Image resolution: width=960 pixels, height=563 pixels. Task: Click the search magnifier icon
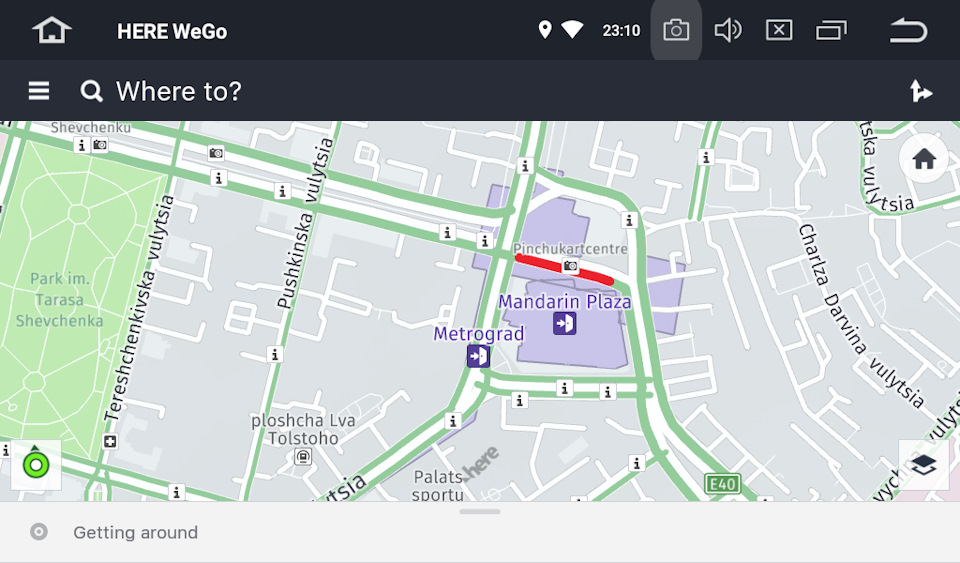coord(91,91)
